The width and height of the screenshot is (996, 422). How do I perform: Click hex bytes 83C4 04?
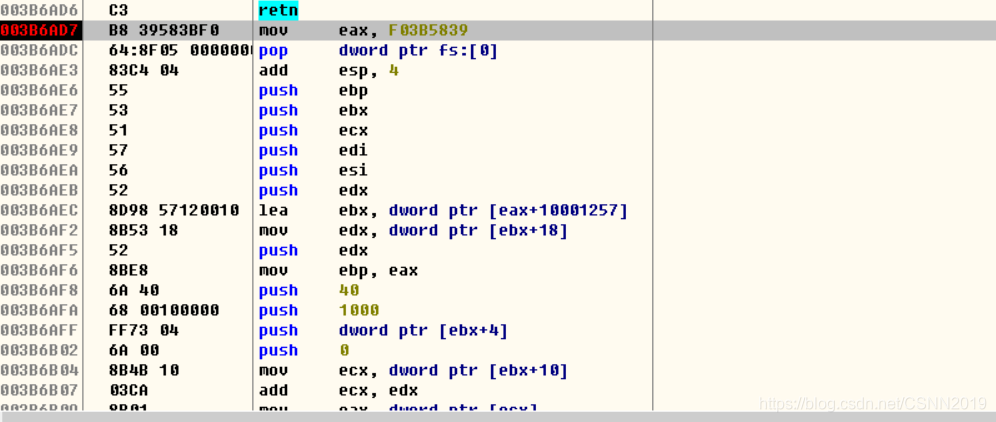[x=144, y=71]
